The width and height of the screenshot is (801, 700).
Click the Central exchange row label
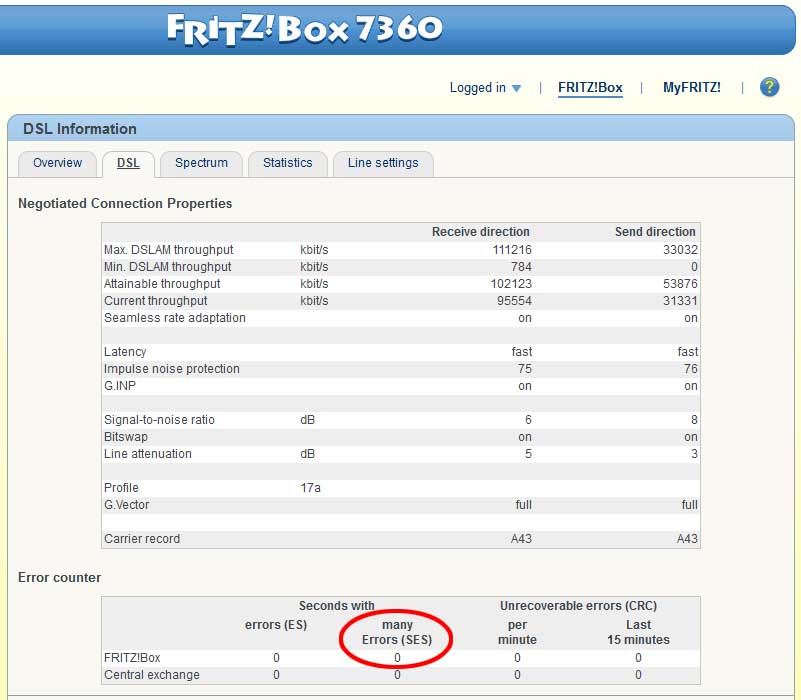[x=152, y=675]
